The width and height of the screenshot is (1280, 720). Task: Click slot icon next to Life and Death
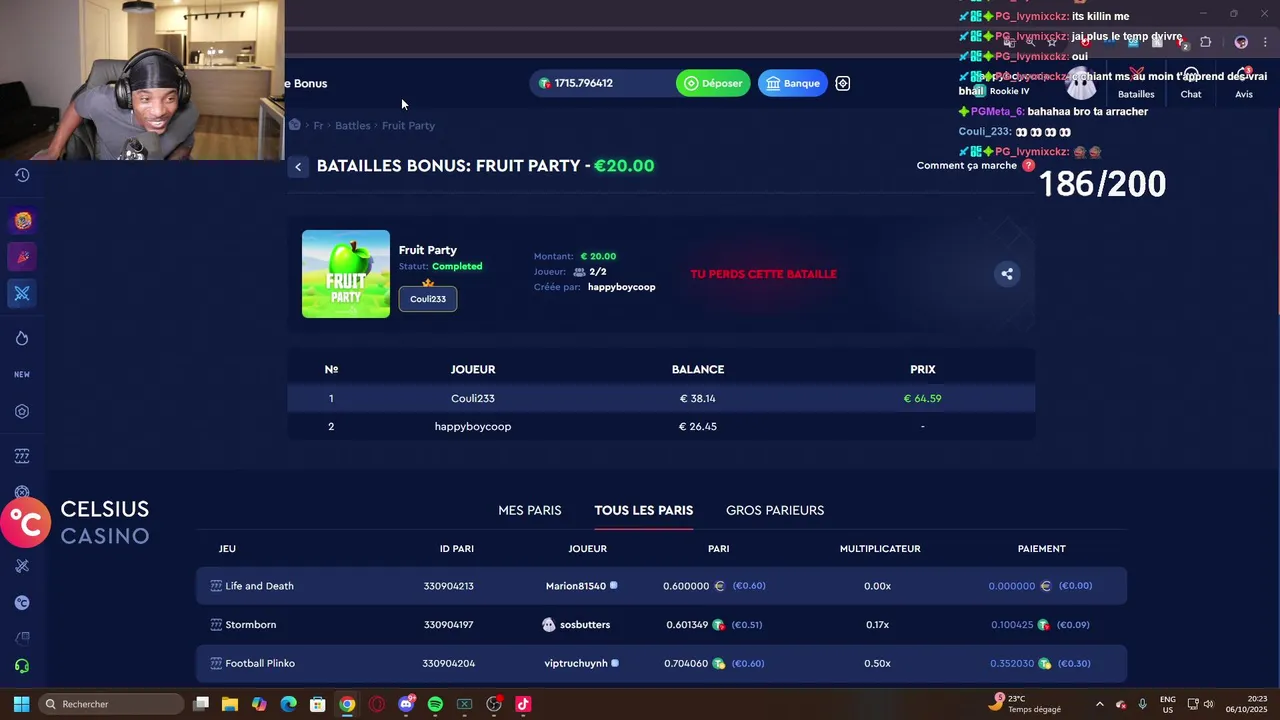click(x=216, y=586)
